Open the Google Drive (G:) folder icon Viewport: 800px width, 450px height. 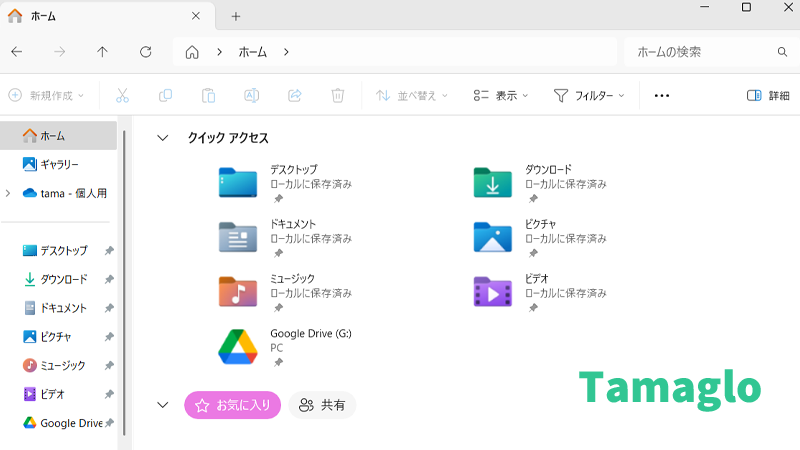pos(238,346)
